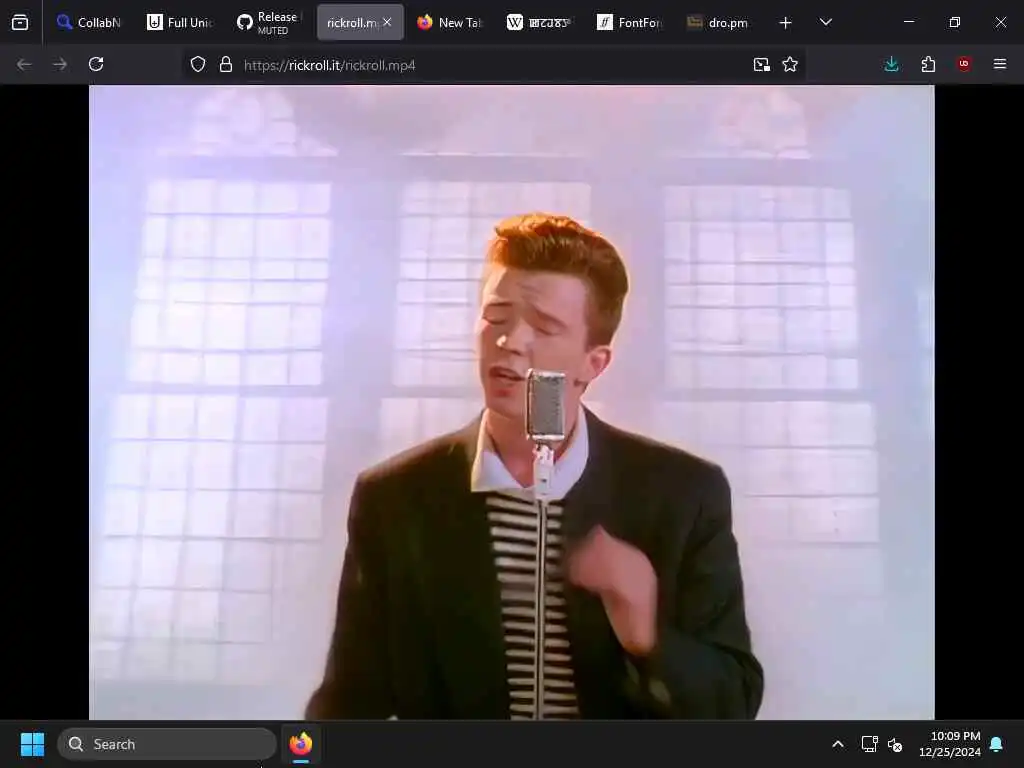
Task: Open the Firefox application menu
Action: pyautogui.click(x=1000, y=64)
